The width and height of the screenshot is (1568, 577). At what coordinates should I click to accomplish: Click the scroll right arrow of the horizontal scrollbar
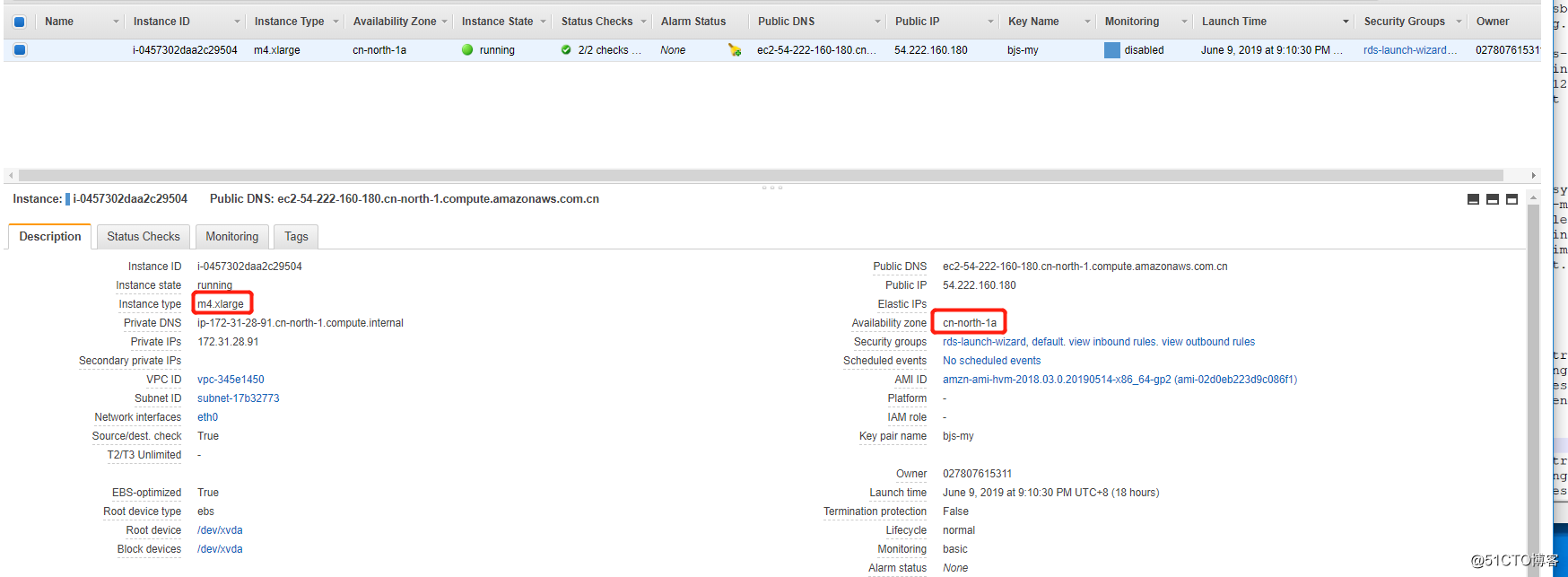pyautogui.click(x=1534, y=176)
